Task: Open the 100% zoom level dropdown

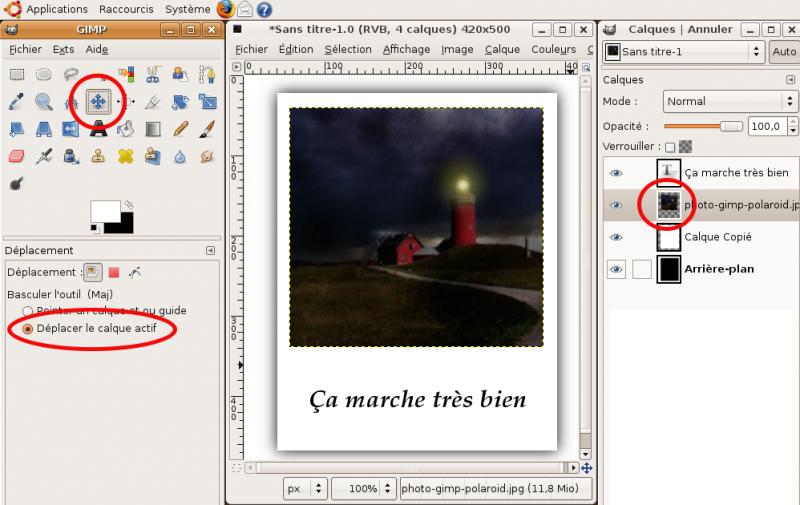Action: pos(363,489)
